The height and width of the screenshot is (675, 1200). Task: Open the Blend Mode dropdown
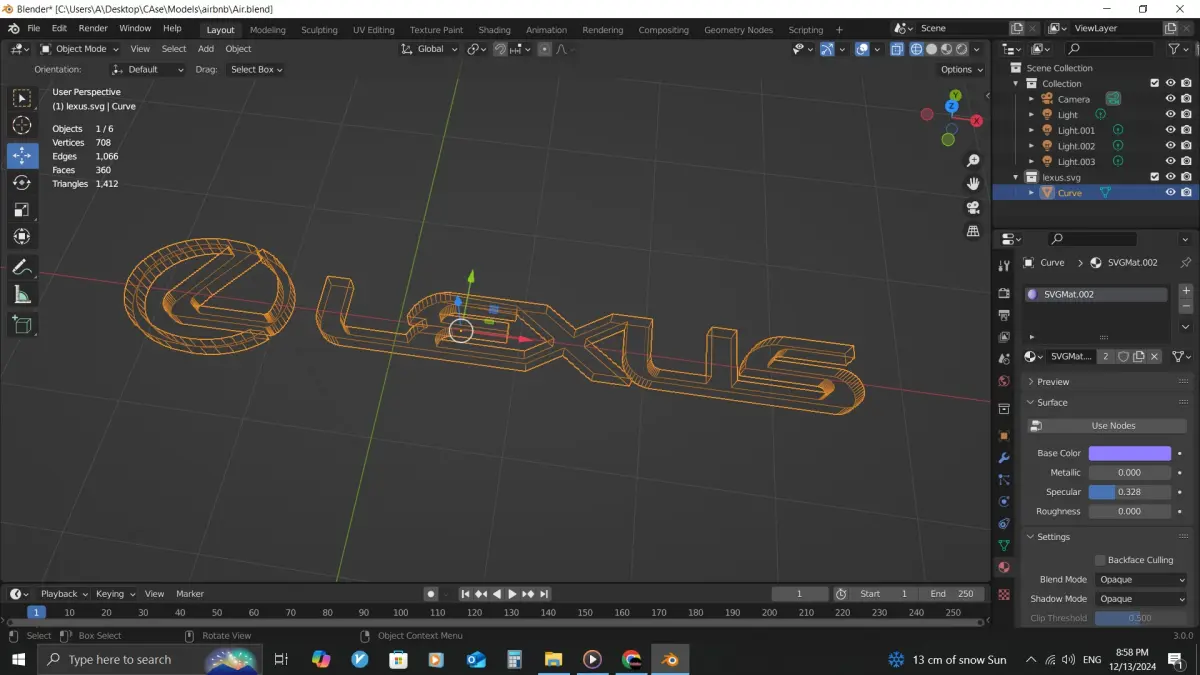point(1140,580)
